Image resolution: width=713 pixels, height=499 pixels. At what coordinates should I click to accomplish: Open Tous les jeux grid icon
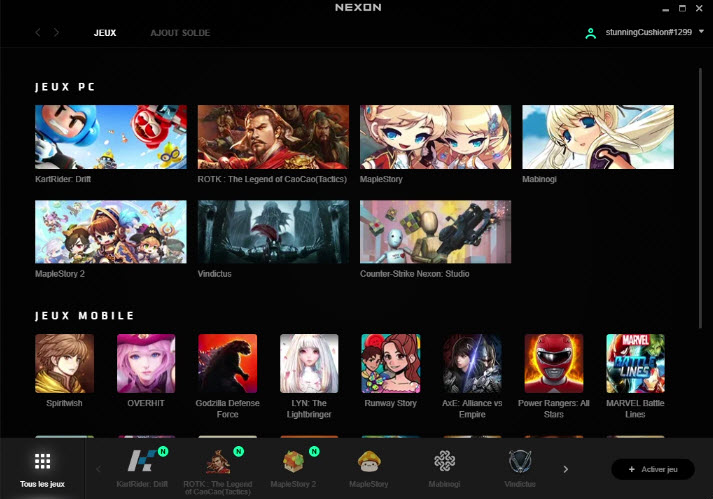click(42, 461)
